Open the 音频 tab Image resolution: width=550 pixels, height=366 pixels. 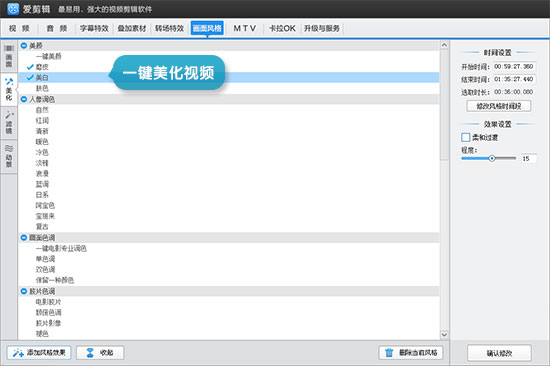57,28
